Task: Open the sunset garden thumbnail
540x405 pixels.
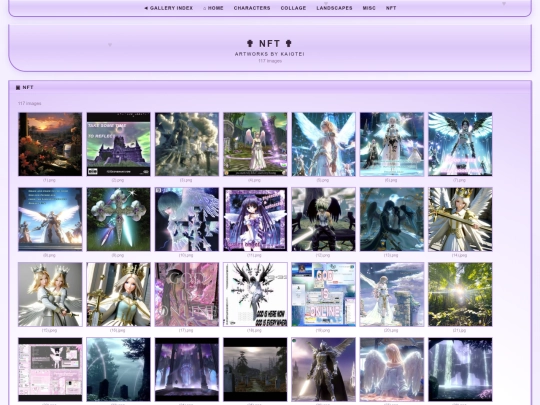Action: coord(50,144)
